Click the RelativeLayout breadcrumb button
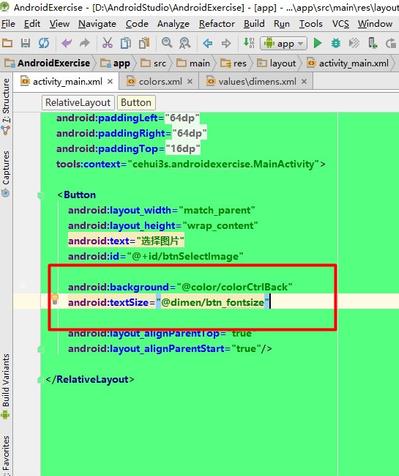 (78, 103)
